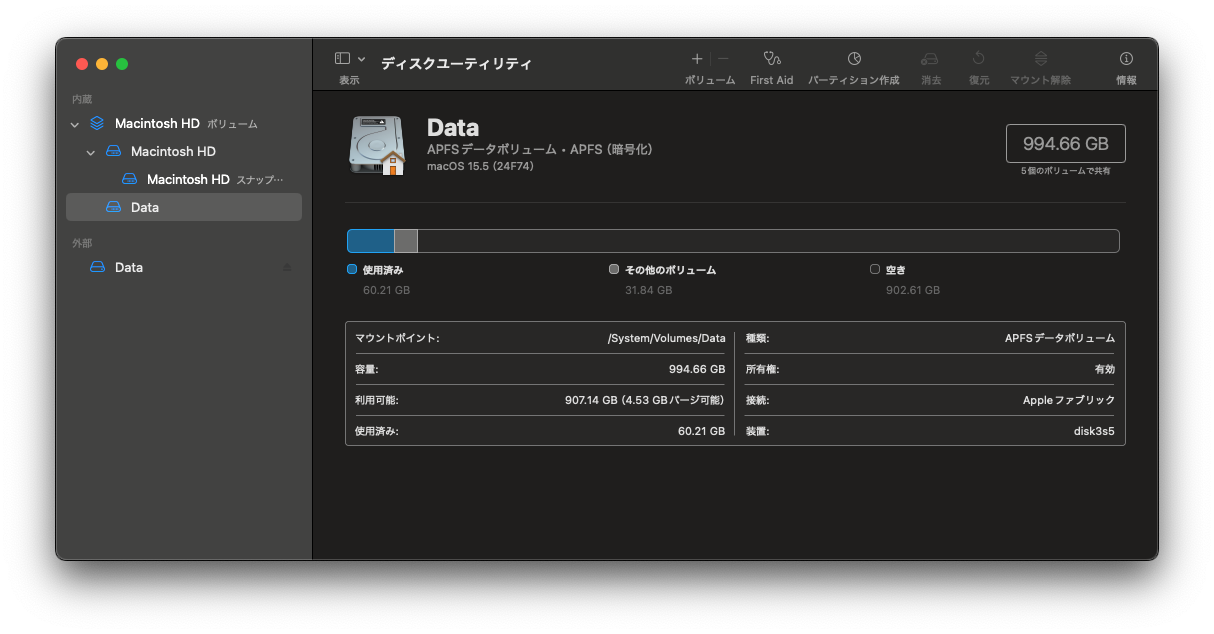Click the blue 使用済み legend swatch
Image resolution: width=1214 pixels, height=634 pixels.
pyautogui.click(x=352, y=269)
